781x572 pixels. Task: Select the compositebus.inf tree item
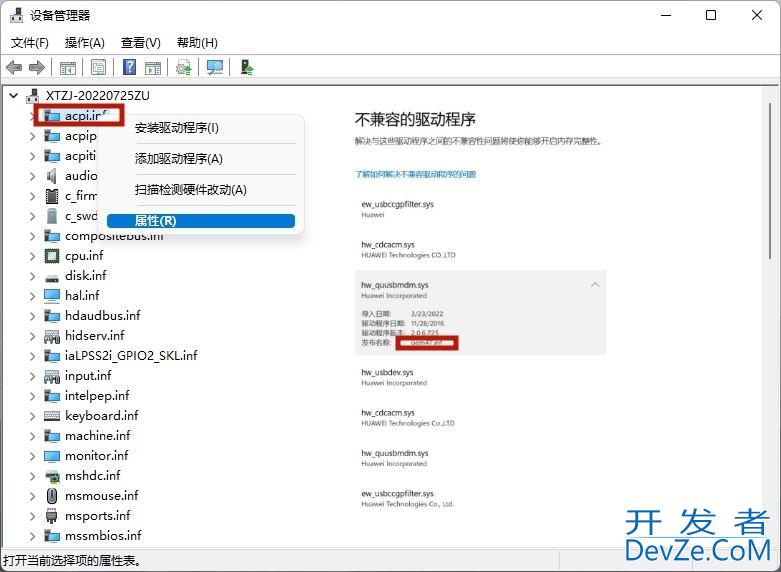pos(114,236)
